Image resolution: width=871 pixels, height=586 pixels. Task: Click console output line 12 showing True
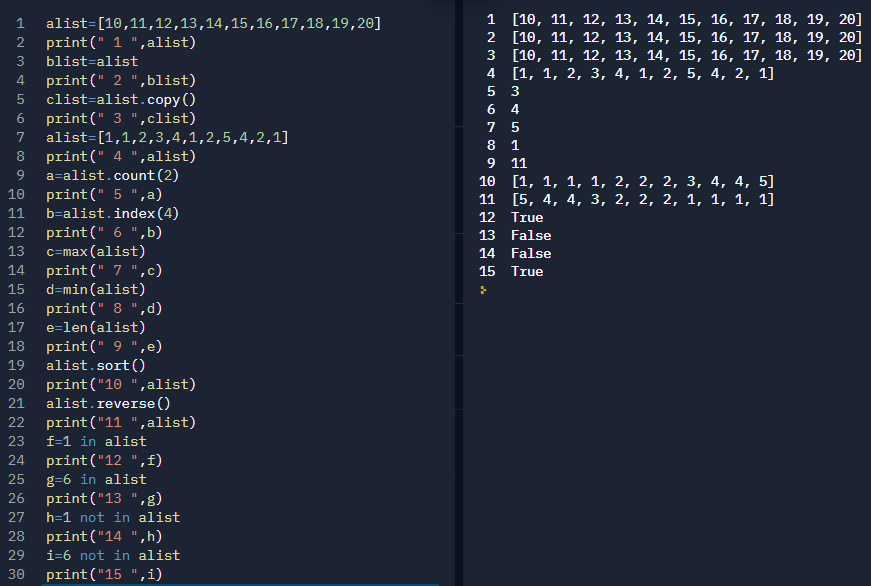coord(527,217)
